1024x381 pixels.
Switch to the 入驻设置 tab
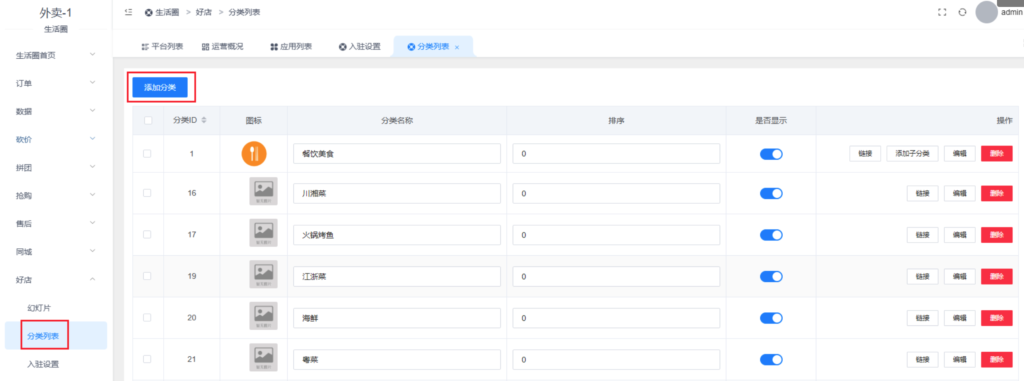359,46
